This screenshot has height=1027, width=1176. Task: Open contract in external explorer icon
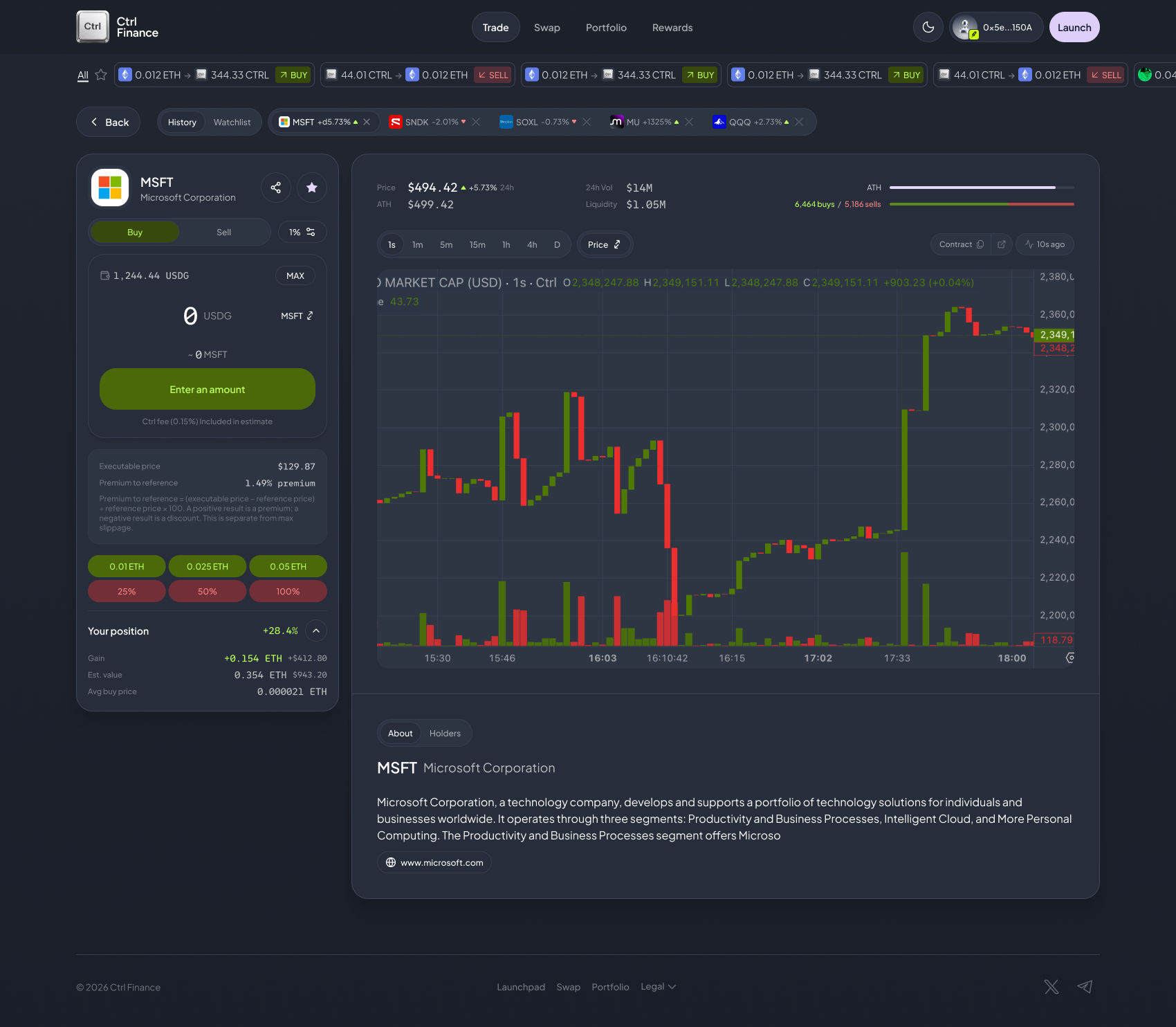click(1001, 244)
